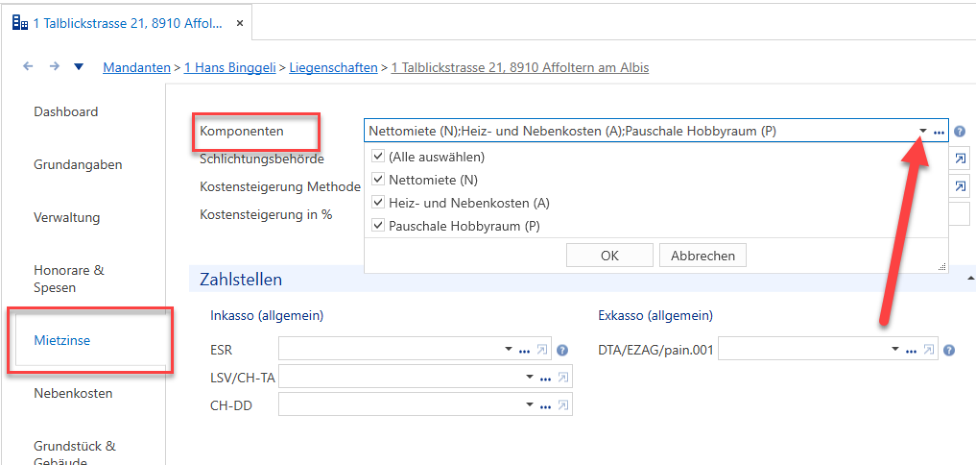Click the forward navigation arrow

[x=54, y=67]
